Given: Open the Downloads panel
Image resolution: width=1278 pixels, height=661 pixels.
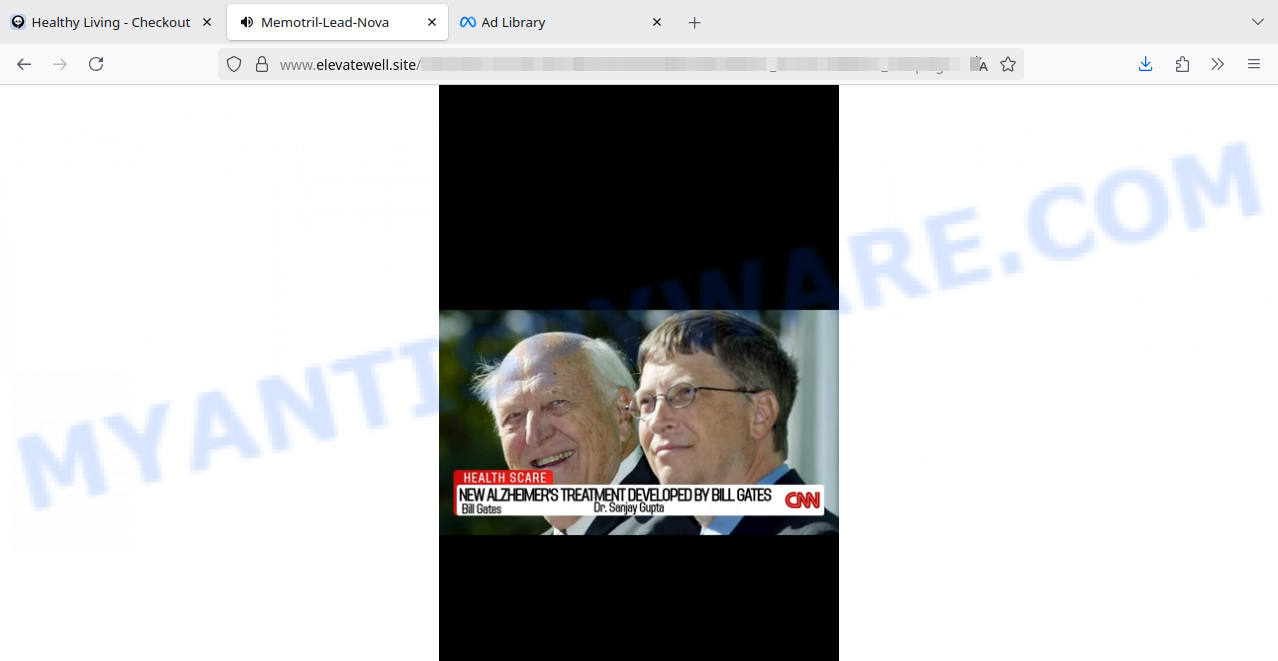Looking at the screenshot, I should pyautogui.click(x=1146, y=64).
